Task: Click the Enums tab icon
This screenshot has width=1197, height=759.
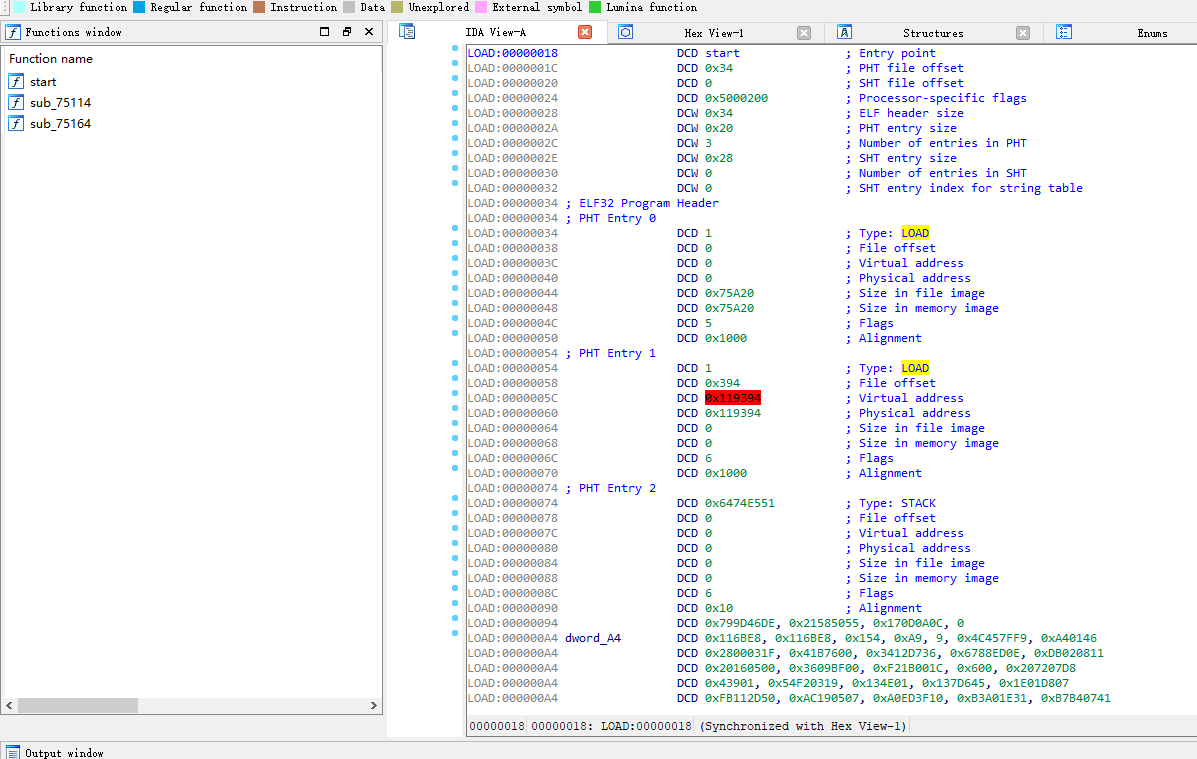Action: click(1063, 32)
